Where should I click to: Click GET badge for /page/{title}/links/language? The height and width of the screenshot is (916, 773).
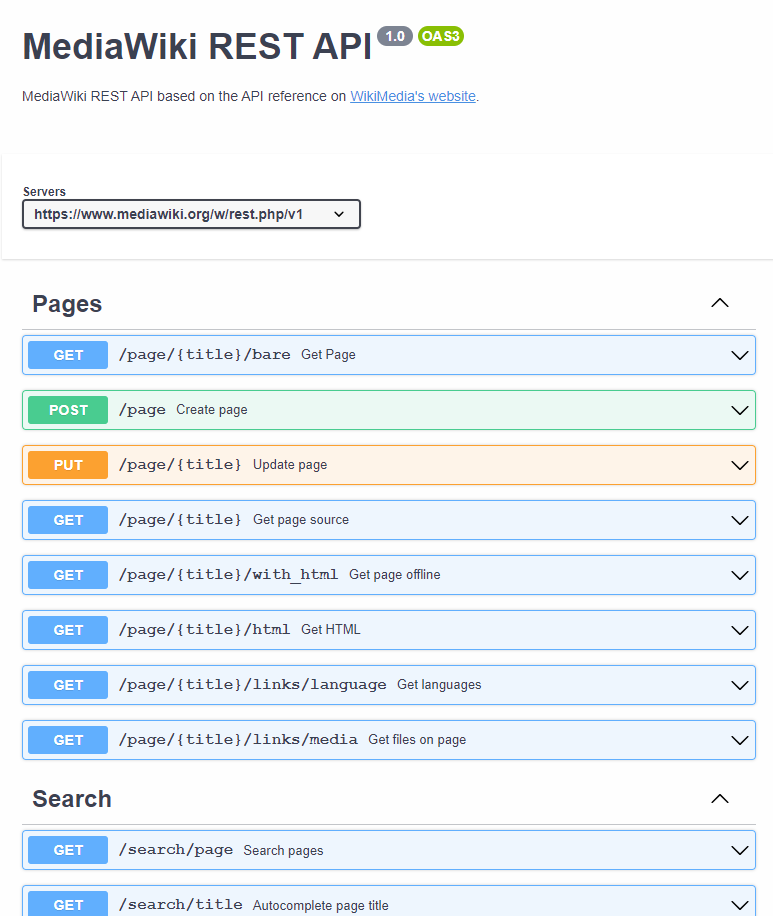68,685
